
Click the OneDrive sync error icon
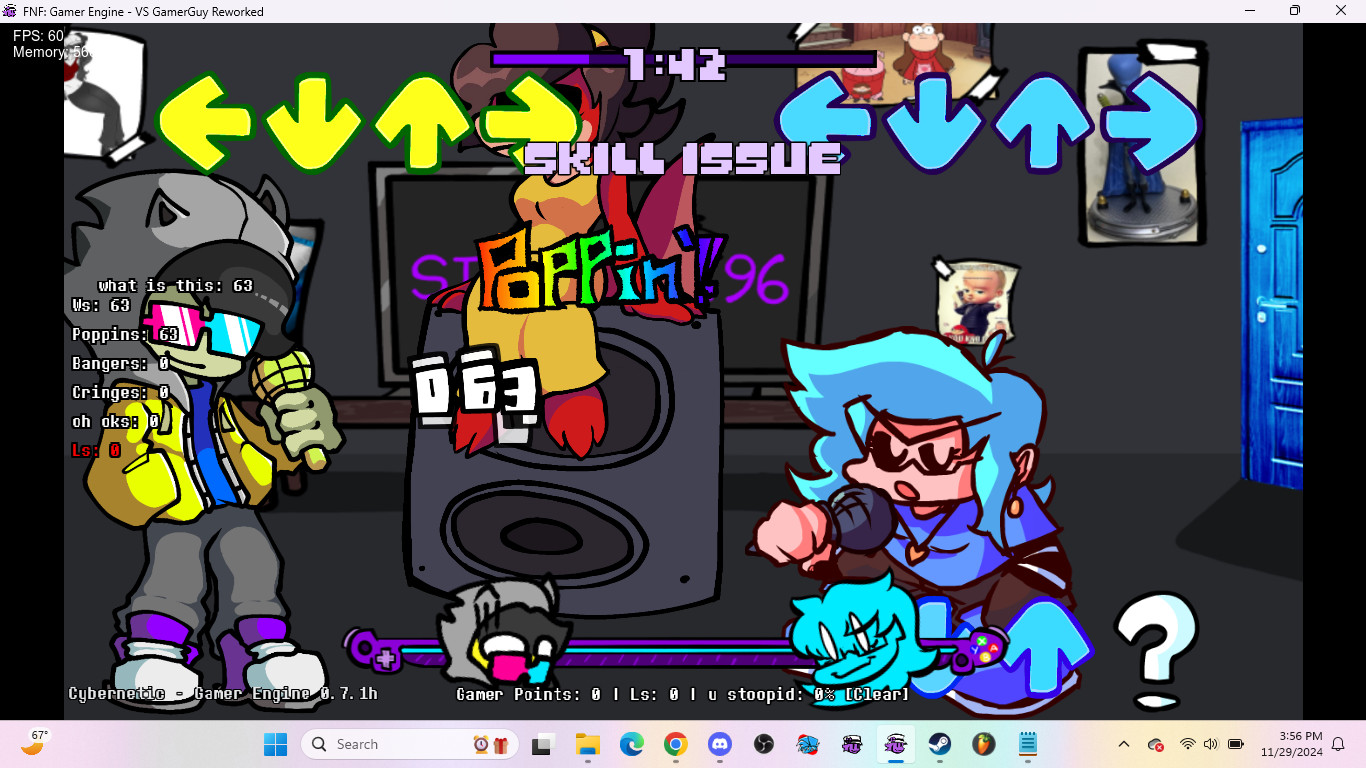point(1156,745)
